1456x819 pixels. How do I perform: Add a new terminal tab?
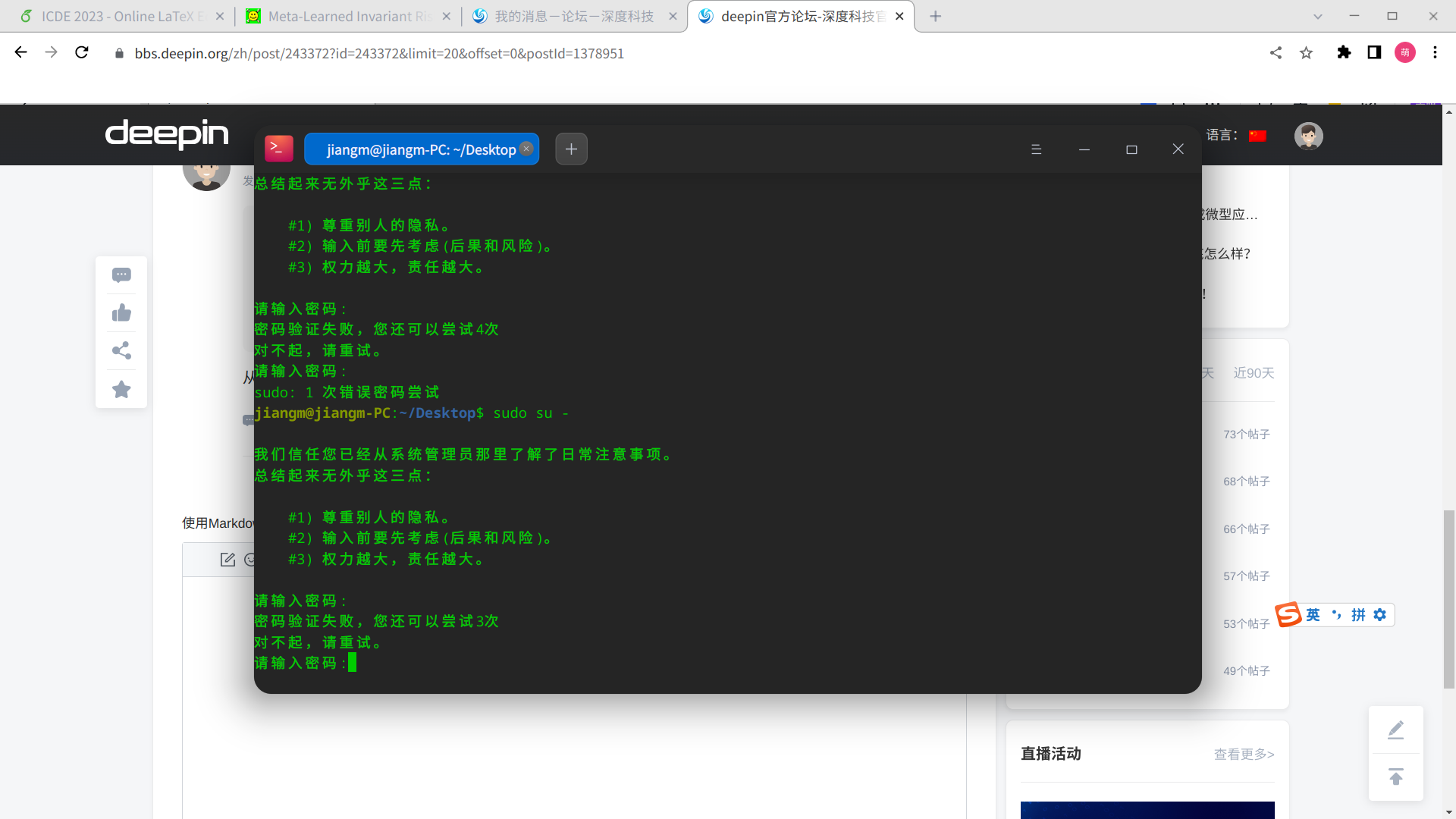pos(571,149)
